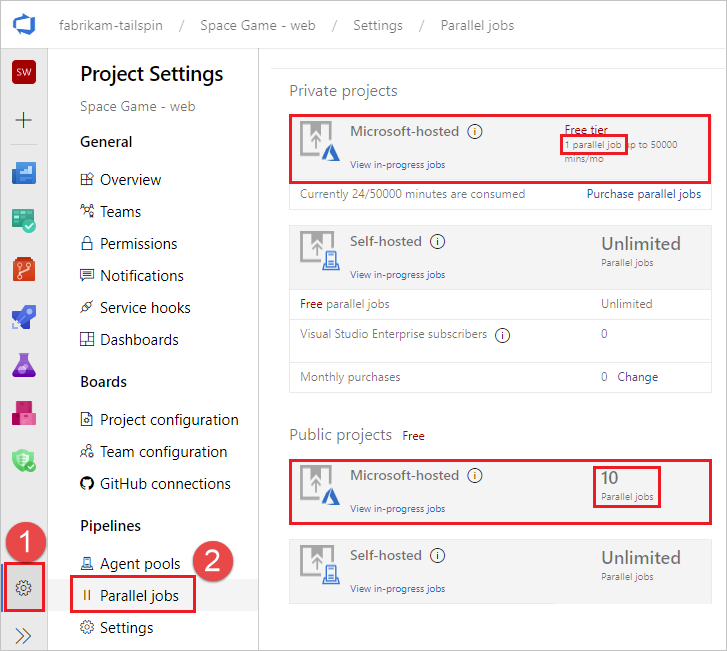This screenshot has width=727, height=651.
Task: Click the SW project avatar tile
Action: pos(24,72)
